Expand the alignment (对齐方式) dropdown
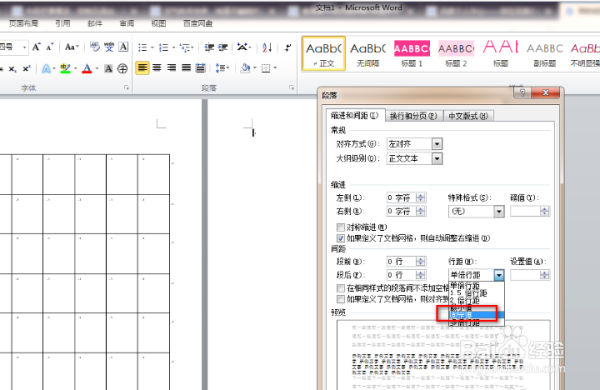 (437, 144)
